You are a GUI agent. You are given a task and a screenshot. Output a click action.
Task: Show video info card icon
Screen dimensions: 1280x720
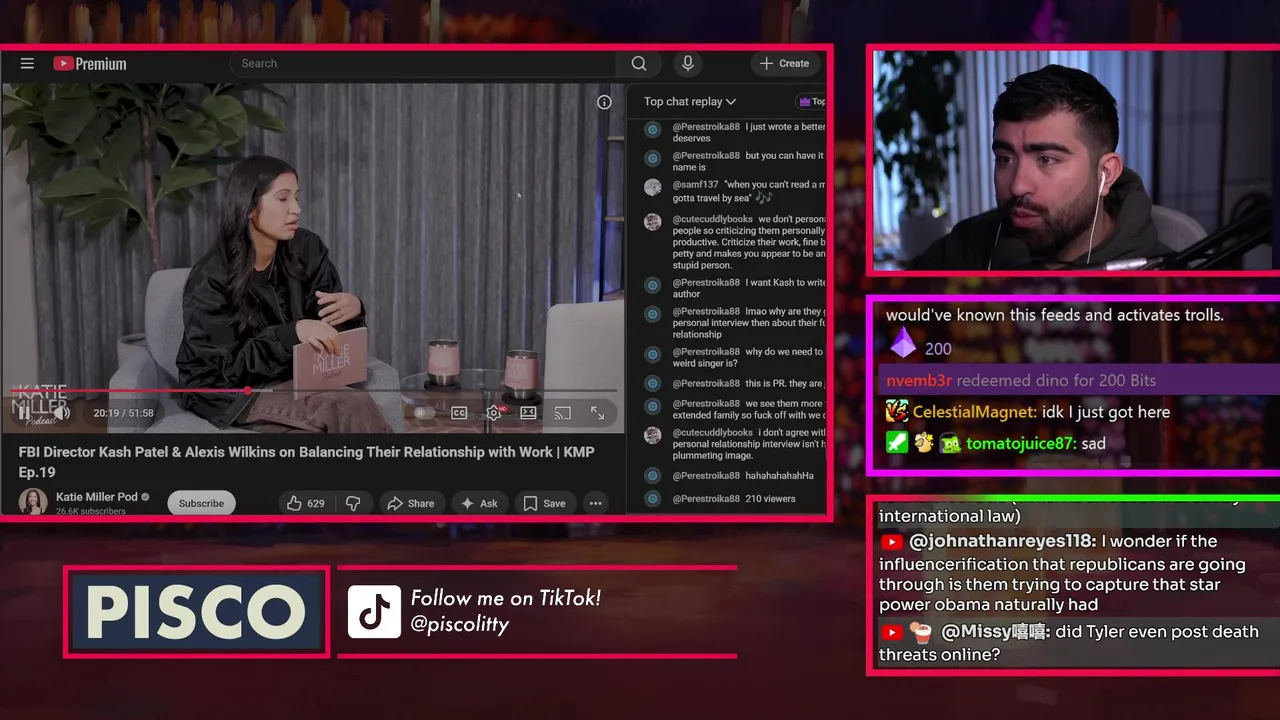604,102
